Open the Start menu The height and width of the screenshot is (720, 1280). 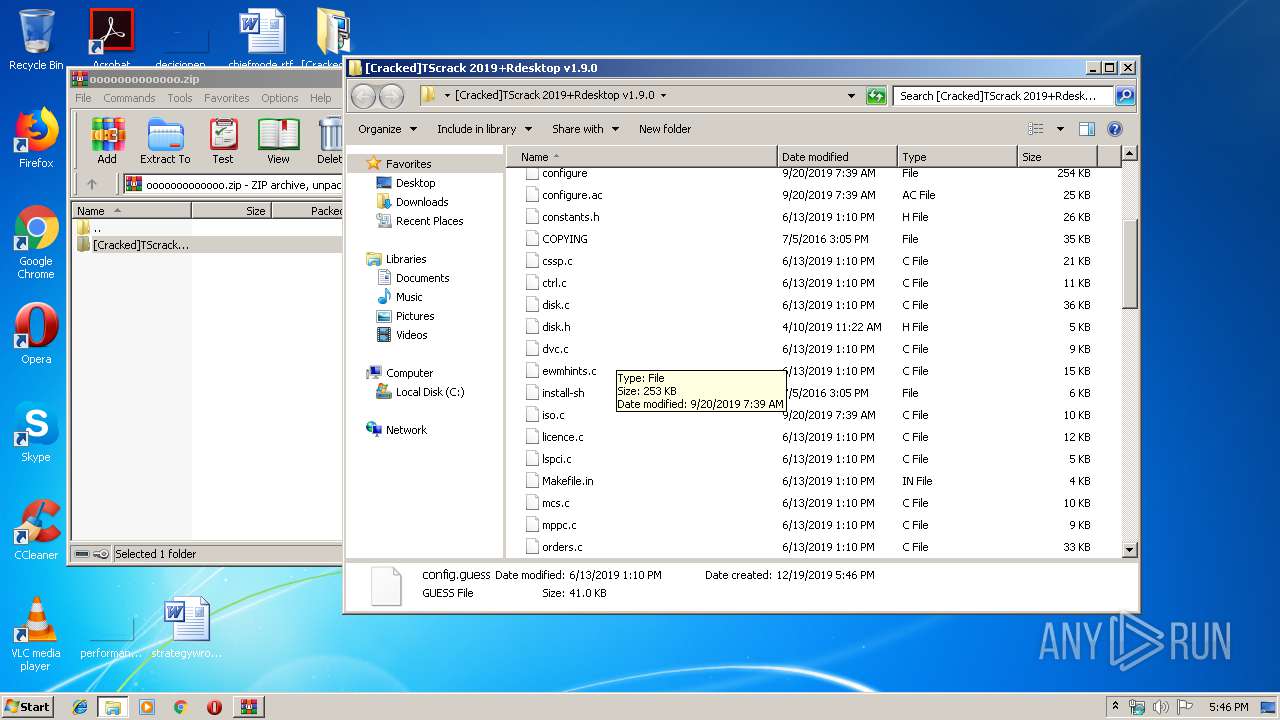[x=28, y=707]
